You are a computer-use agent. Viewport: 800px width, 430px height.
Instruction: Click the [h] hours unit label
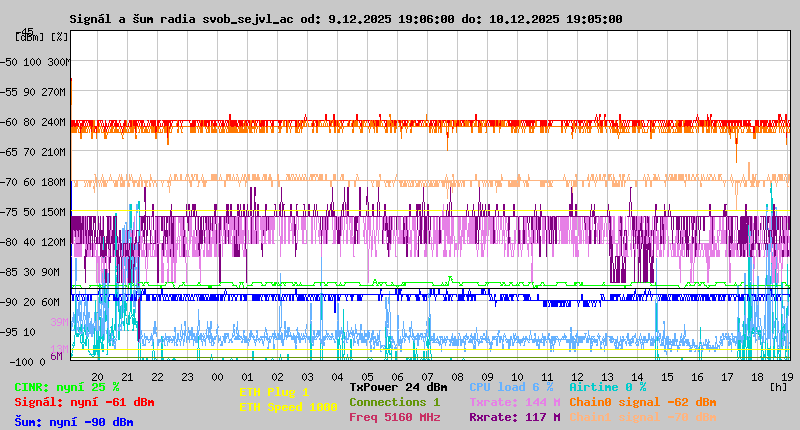[778, 386]
